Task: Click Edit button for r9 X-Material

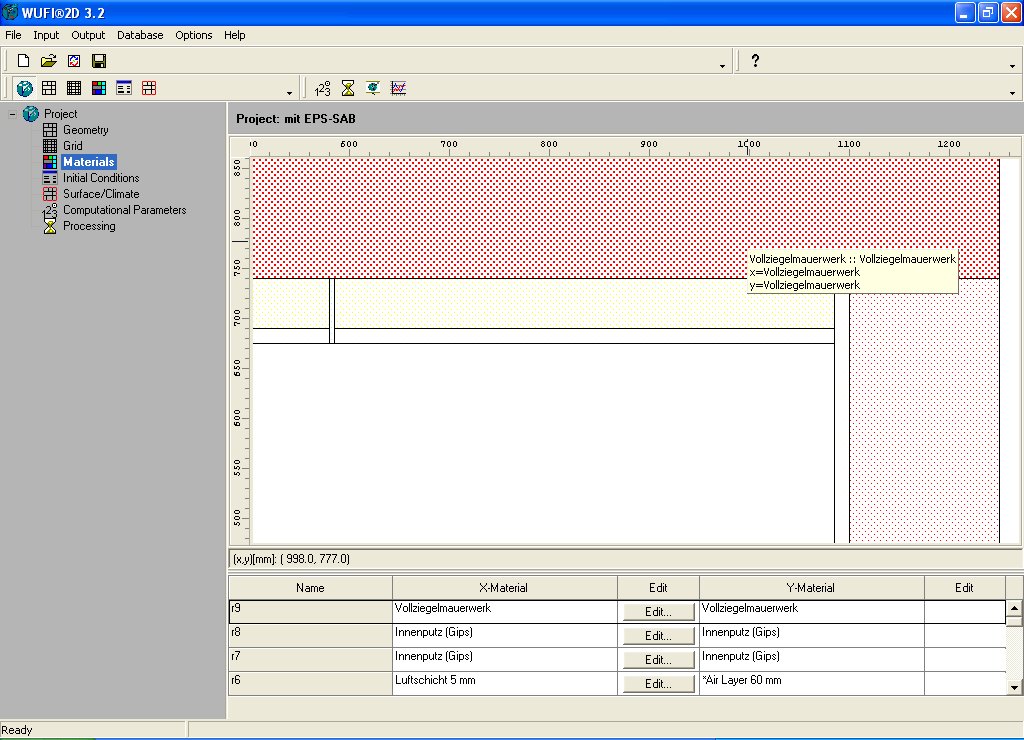Action: coord(658,611)
